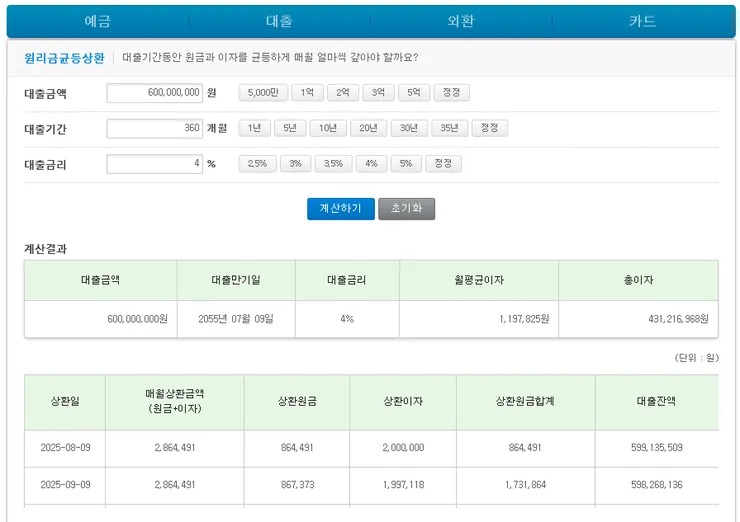Click the (단위 : 원) unit note
The width and height of the screenshot is (740, 522).
click(697, 358)
